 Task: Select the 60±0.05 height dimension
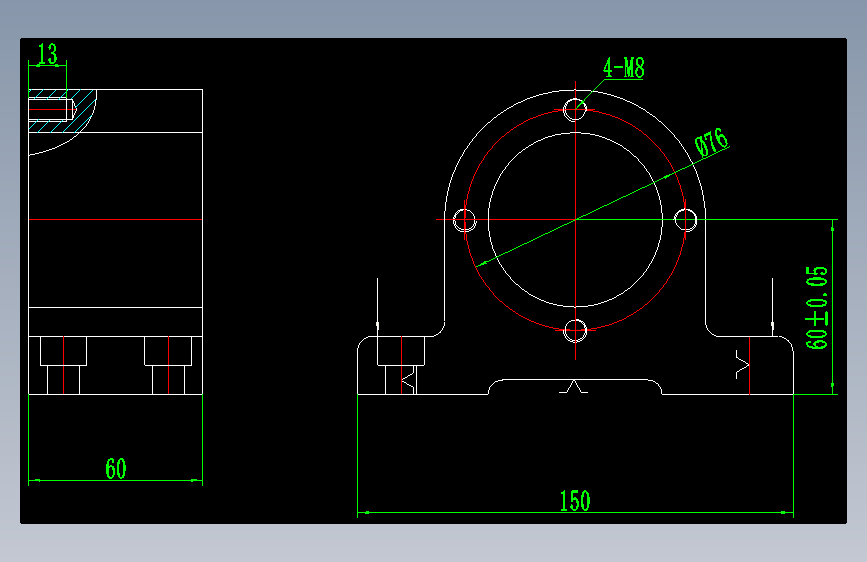click(x=817, y=308)
